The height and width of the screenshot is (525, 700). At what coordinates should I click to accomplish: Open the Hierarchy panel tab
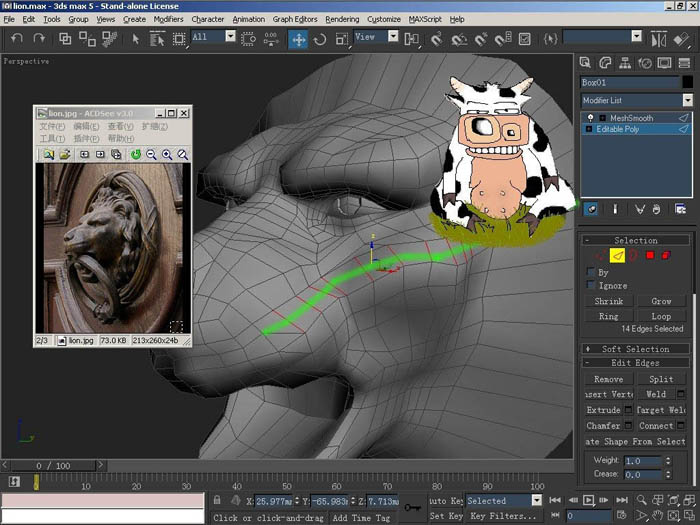[625, 63]
